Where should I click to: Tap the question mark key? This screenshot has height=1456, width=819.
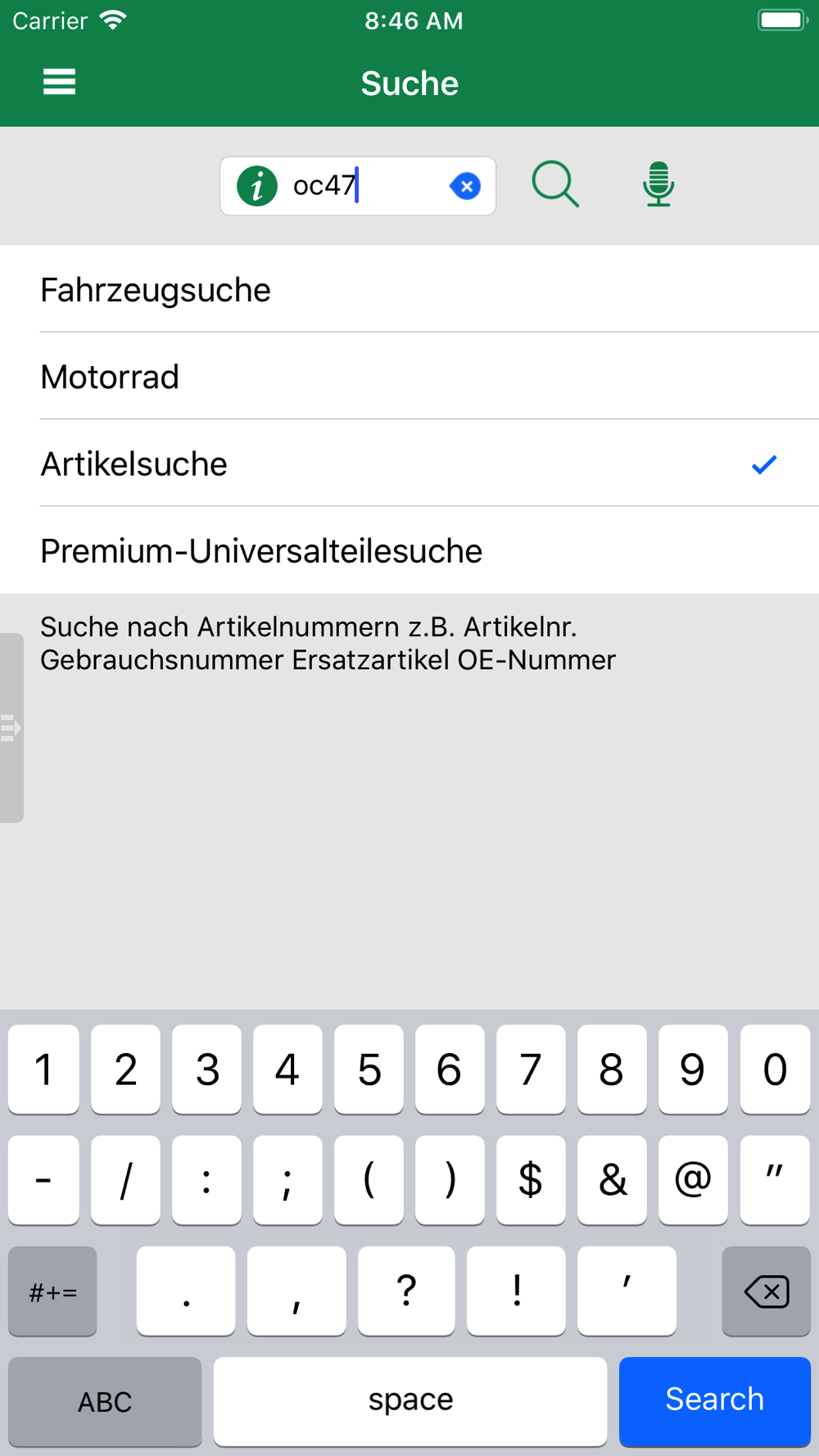[406, 1291]
